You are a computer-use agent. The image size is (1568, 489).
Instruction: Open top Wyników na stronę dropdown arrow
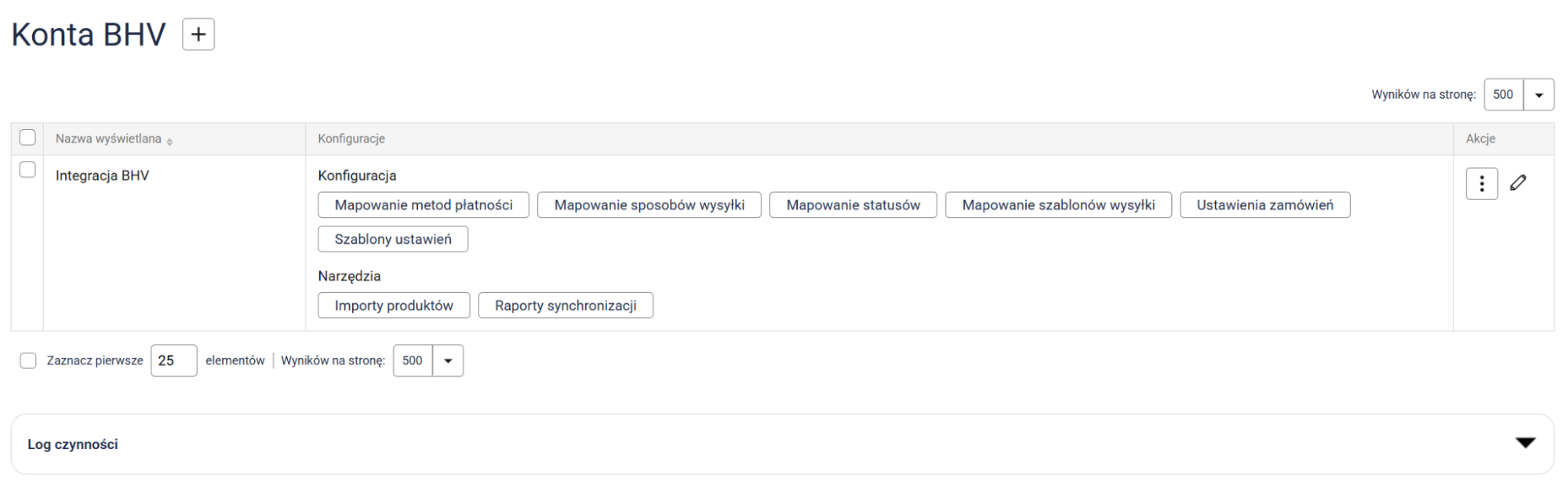pyautogui.click(x=1538, y=95)
